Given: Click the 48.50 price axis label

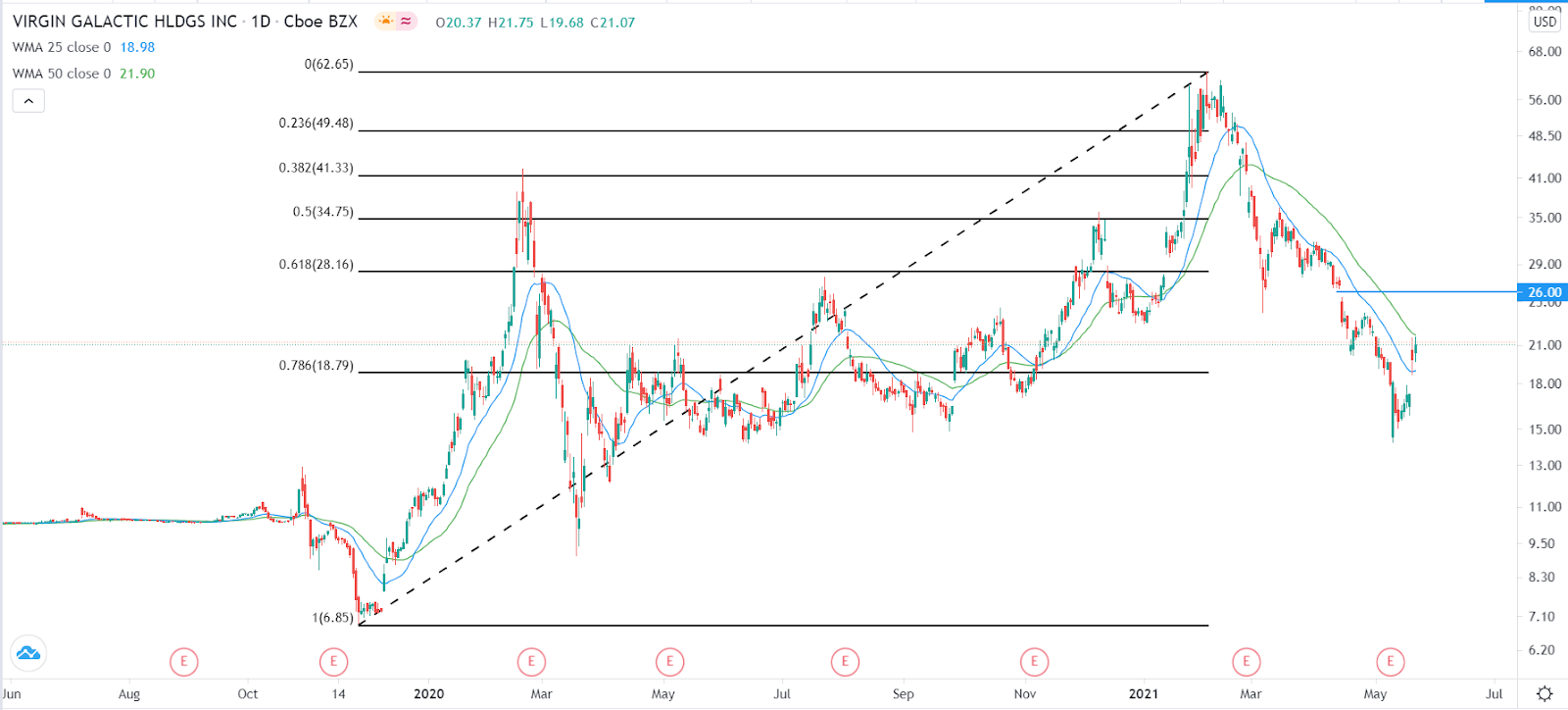Looking at the screenshot, I should point(1544,136).
